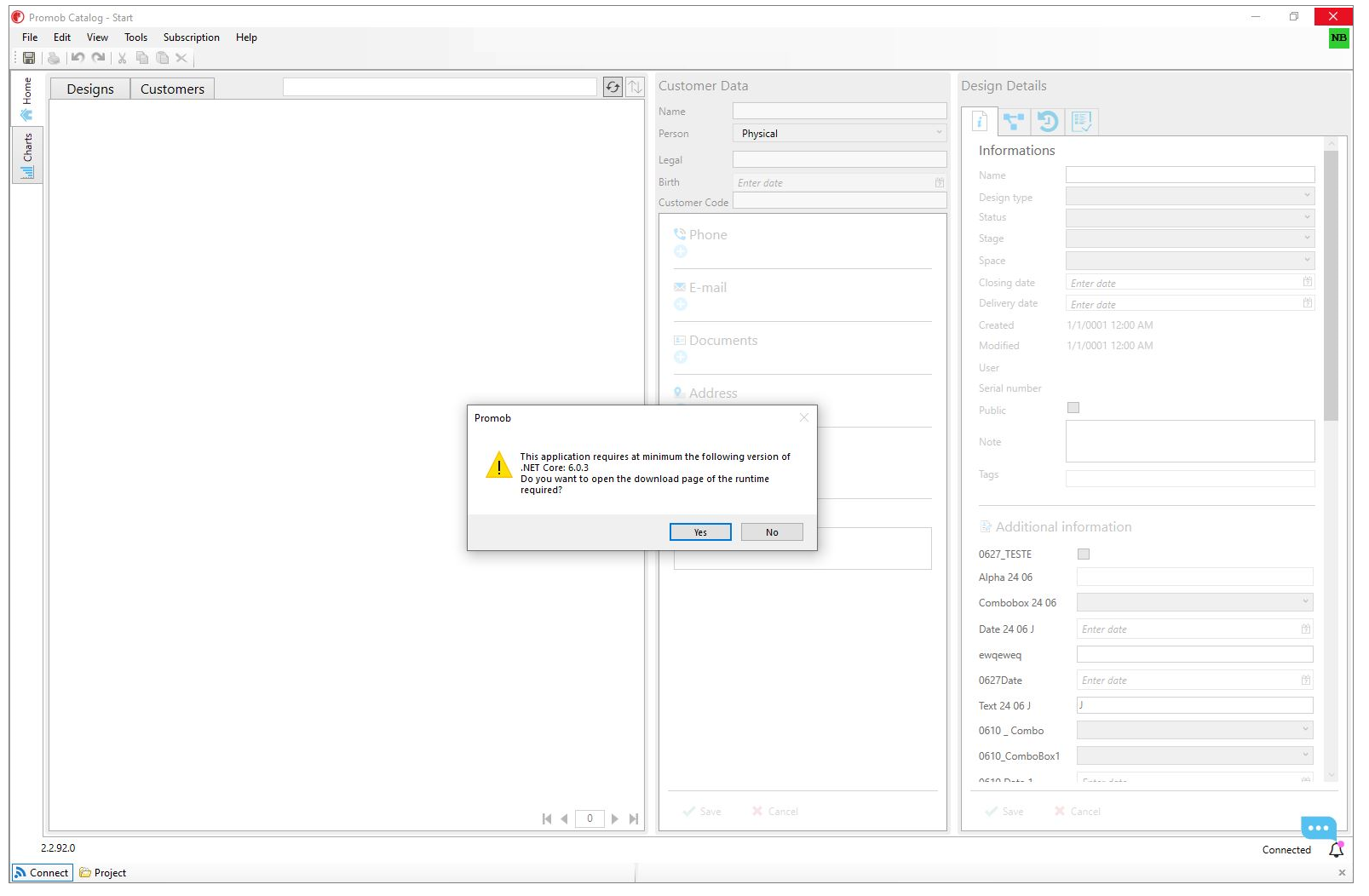
Task: Open the 0610 _ Combo dropdown
Action: 1195,731
